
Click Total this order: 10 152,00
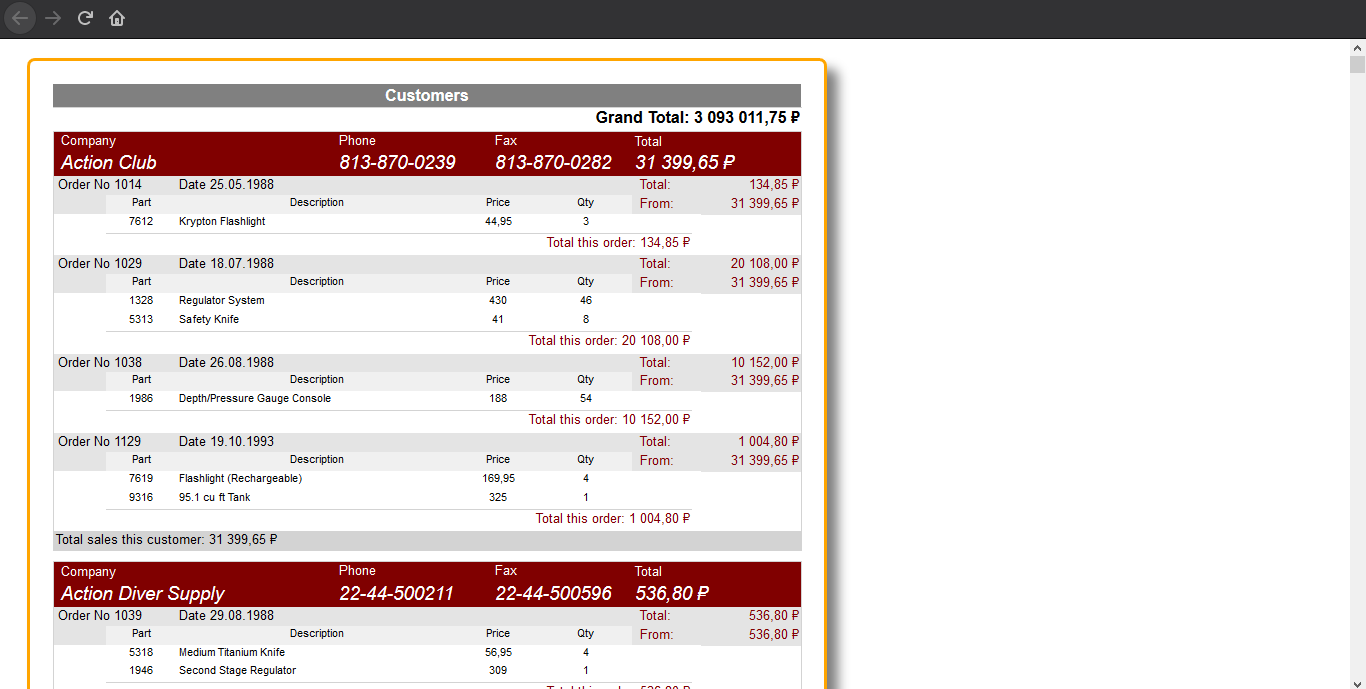click(x=610, y=419)
